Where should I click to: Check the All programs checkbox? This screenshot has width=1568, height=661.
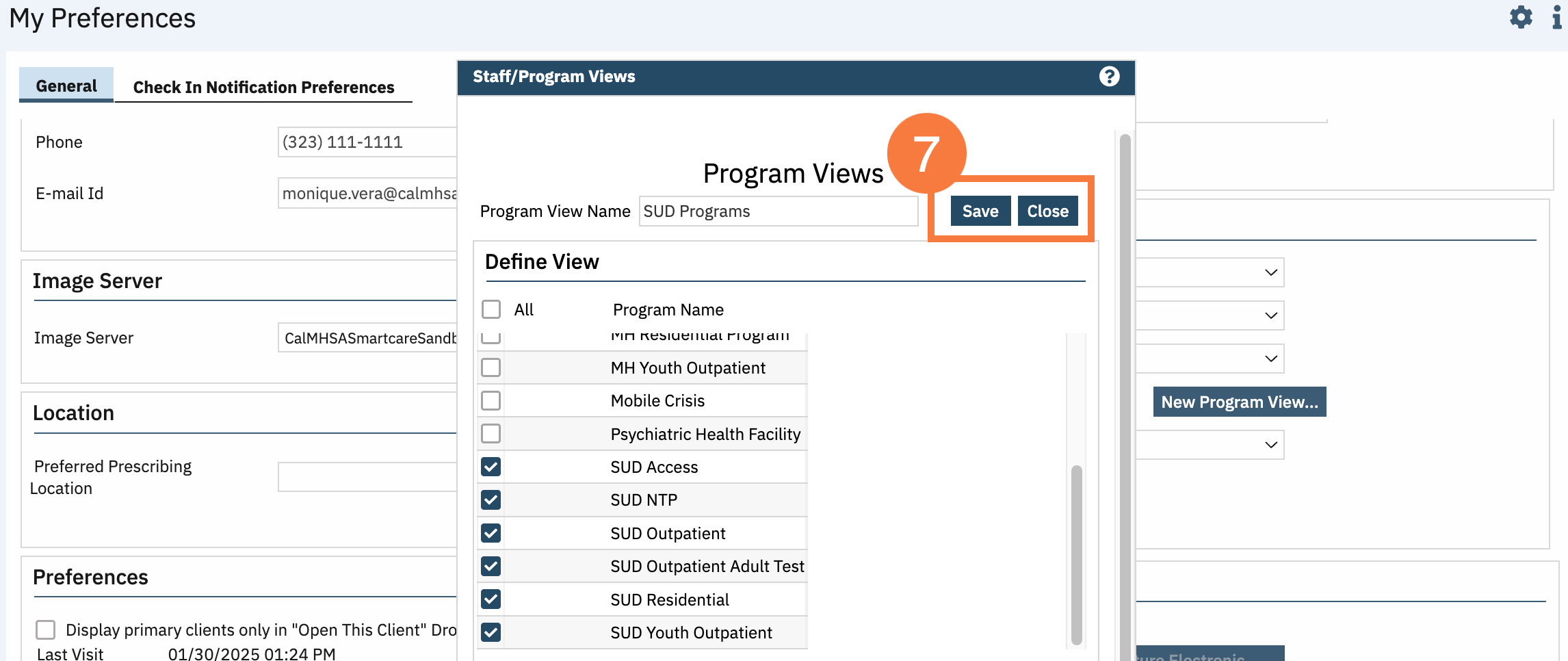click(491, 309)
